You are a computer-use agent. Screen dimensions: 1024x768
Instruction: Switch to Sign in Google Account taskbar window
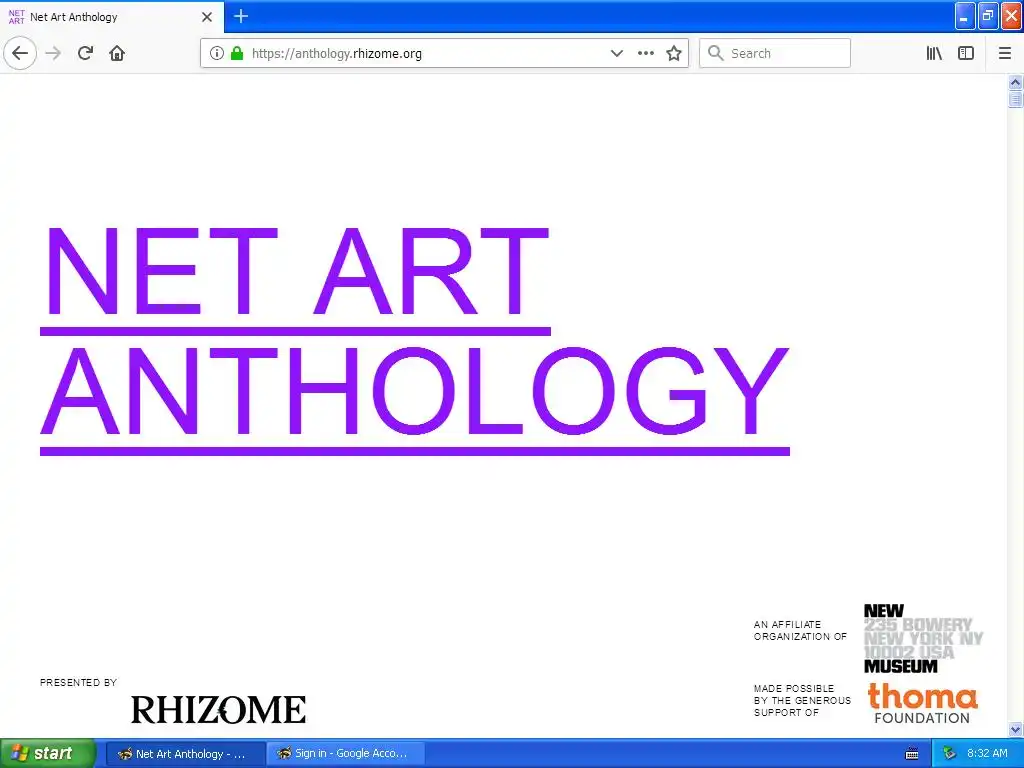point(345,754)
